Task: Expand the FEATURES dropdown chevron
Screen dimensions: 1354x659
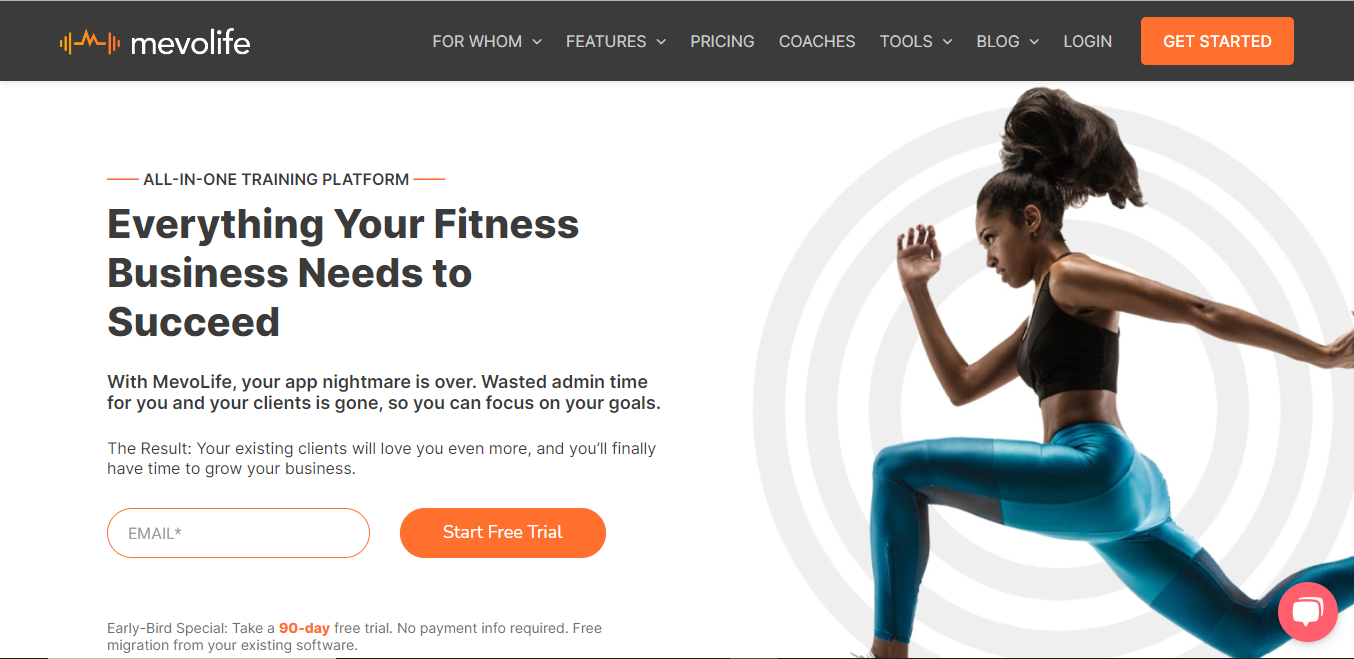Action: click(x=661, y=42)
